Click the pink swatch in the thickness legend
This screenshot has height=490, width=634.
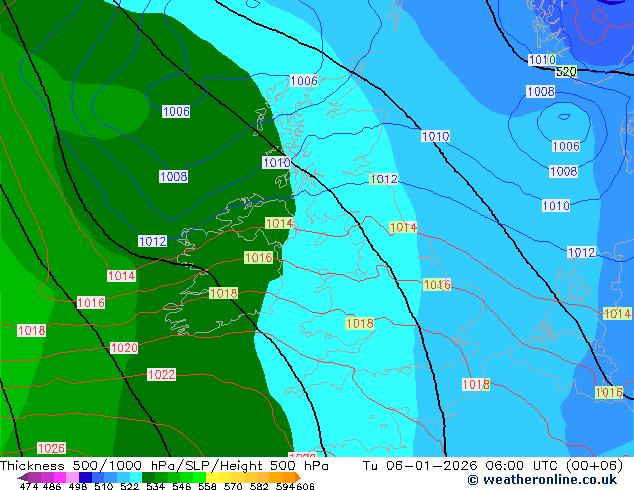tap(71, 477)
